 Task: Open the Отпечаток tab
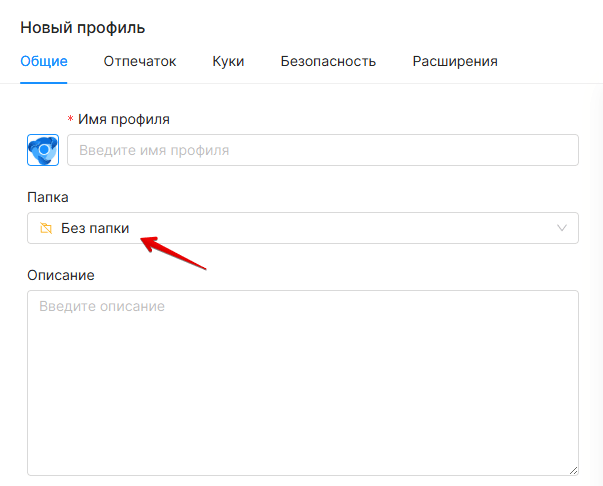[x=140, y=62]
